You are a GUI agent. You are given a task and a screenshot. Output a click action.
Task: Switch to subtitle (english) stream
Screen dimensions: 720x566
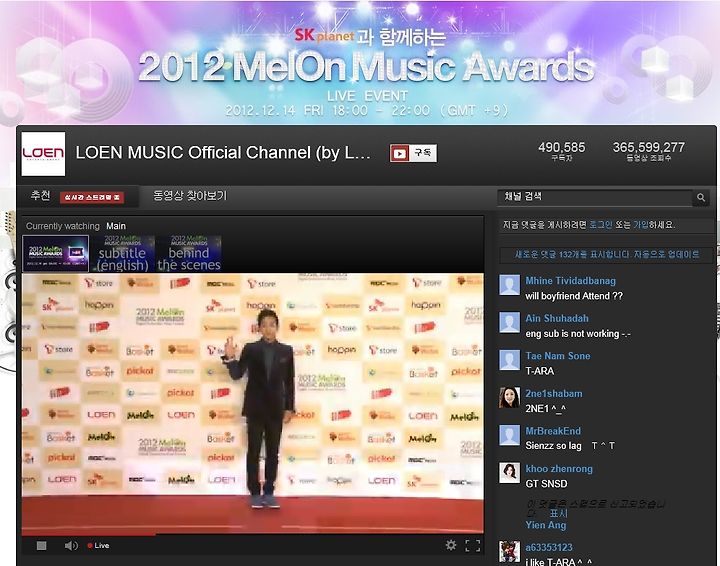(123, 253)
